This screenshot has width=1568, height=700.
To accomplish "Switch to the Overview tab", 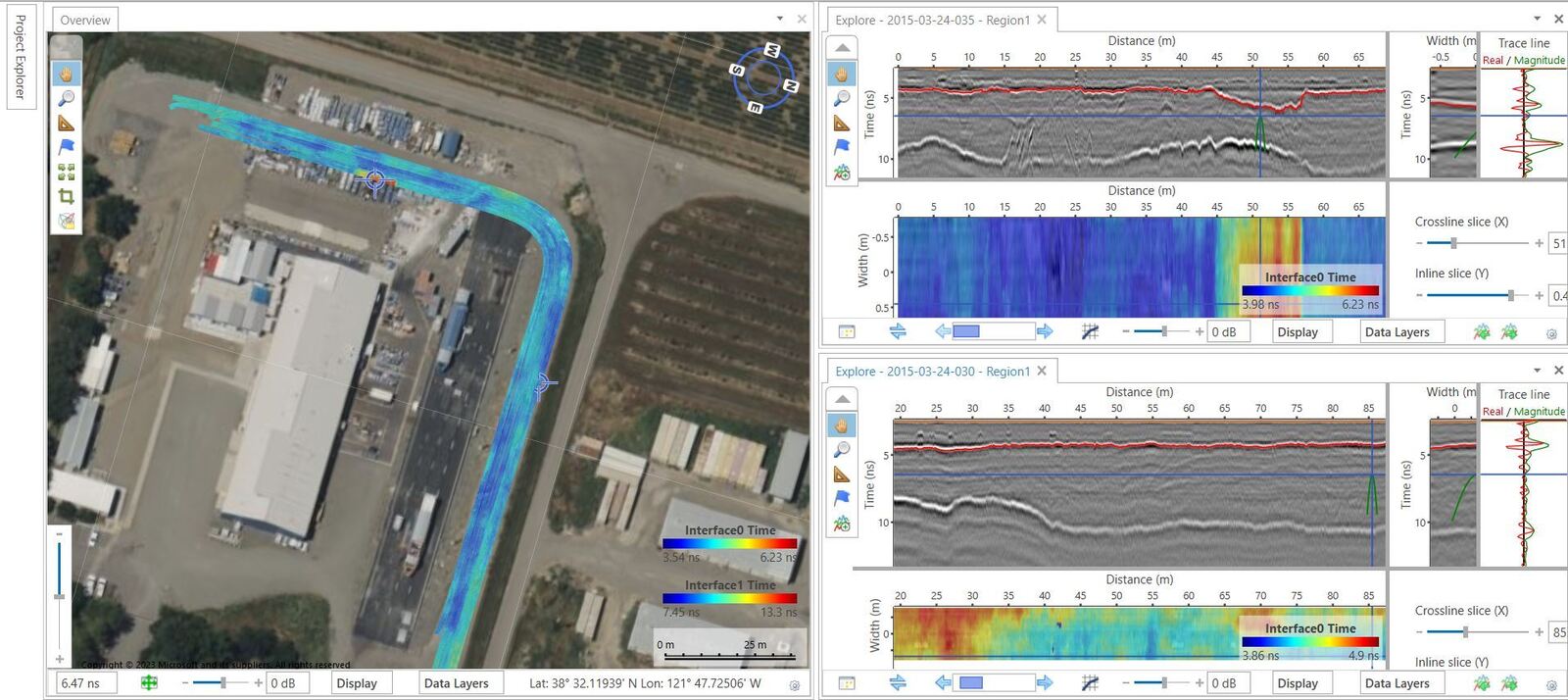I will (x=85, y=20).
